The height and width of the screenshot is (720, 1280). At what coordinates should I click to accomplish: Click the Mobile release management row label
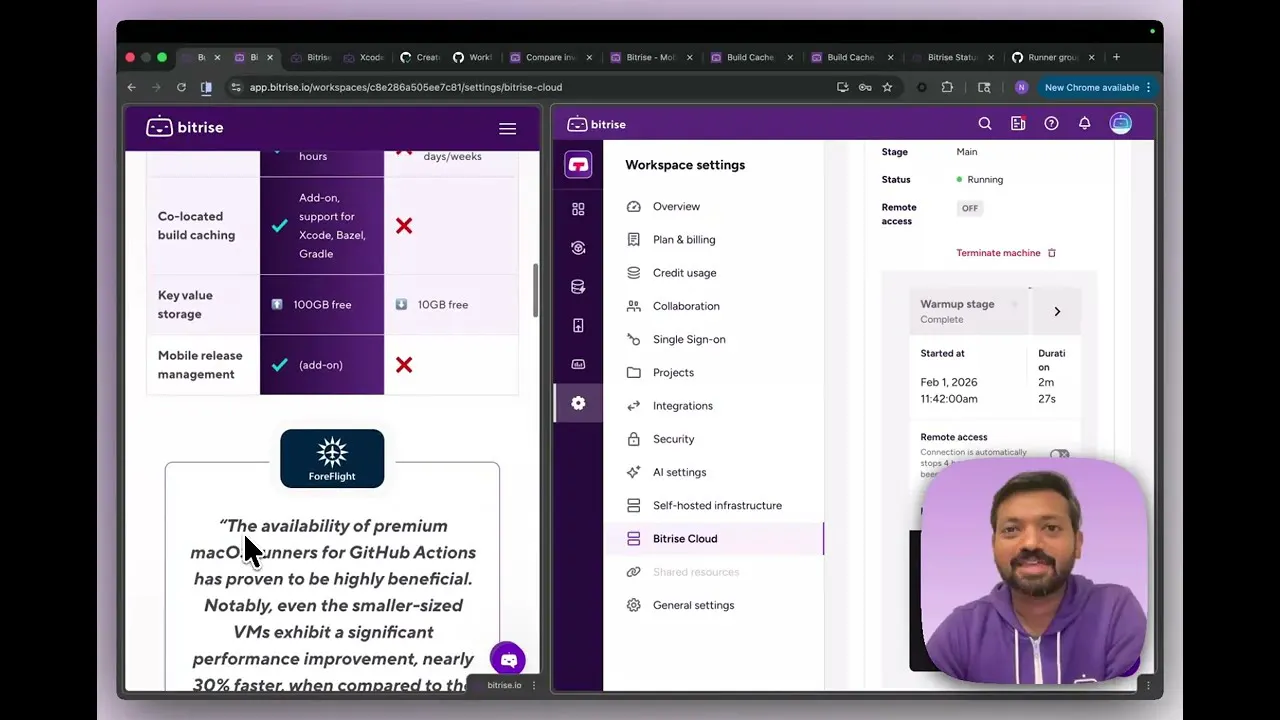200,365
